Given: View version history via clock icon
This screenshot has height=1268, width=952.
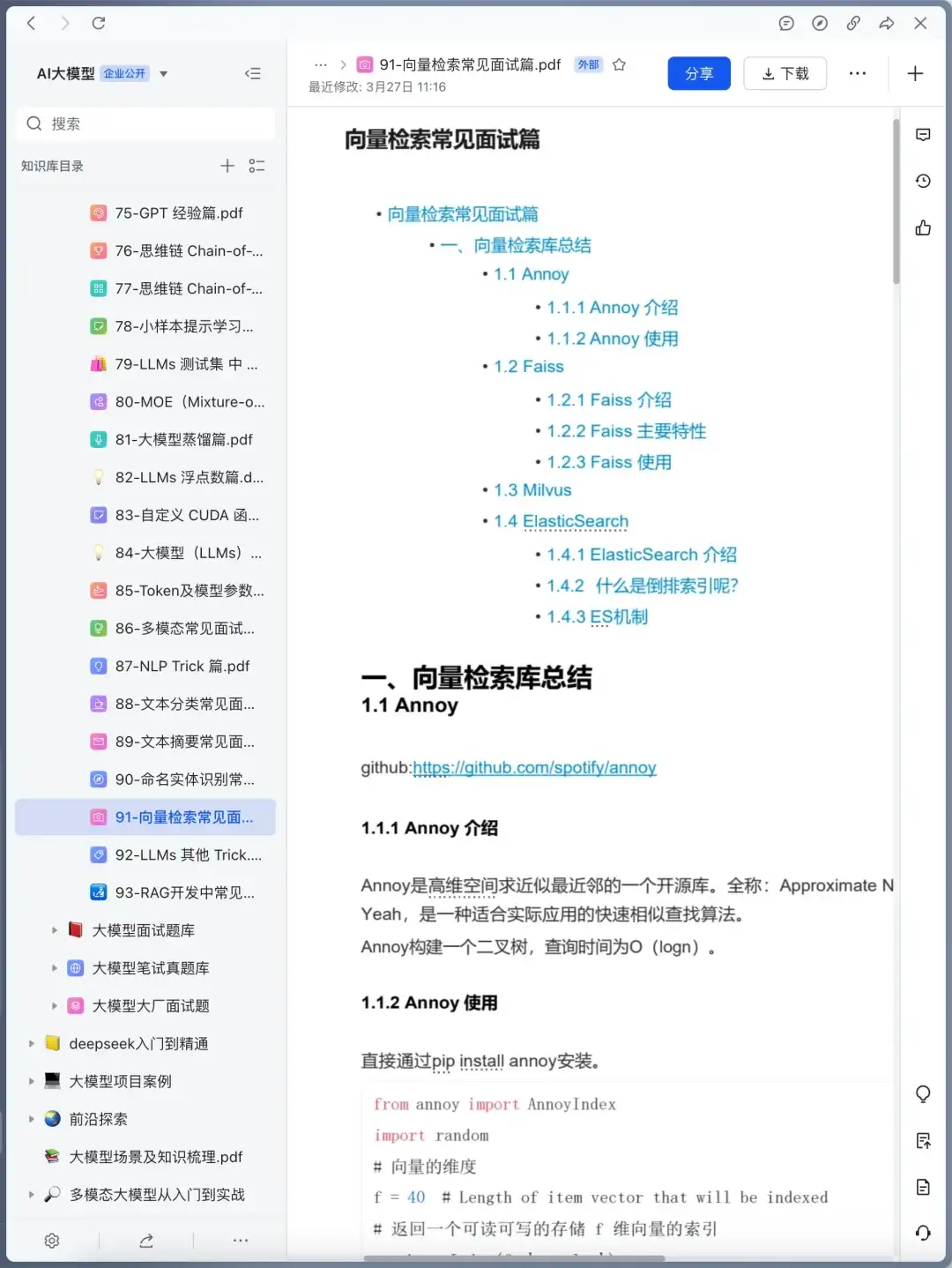Looking at the screenshot, I should (x=923, y=180).
